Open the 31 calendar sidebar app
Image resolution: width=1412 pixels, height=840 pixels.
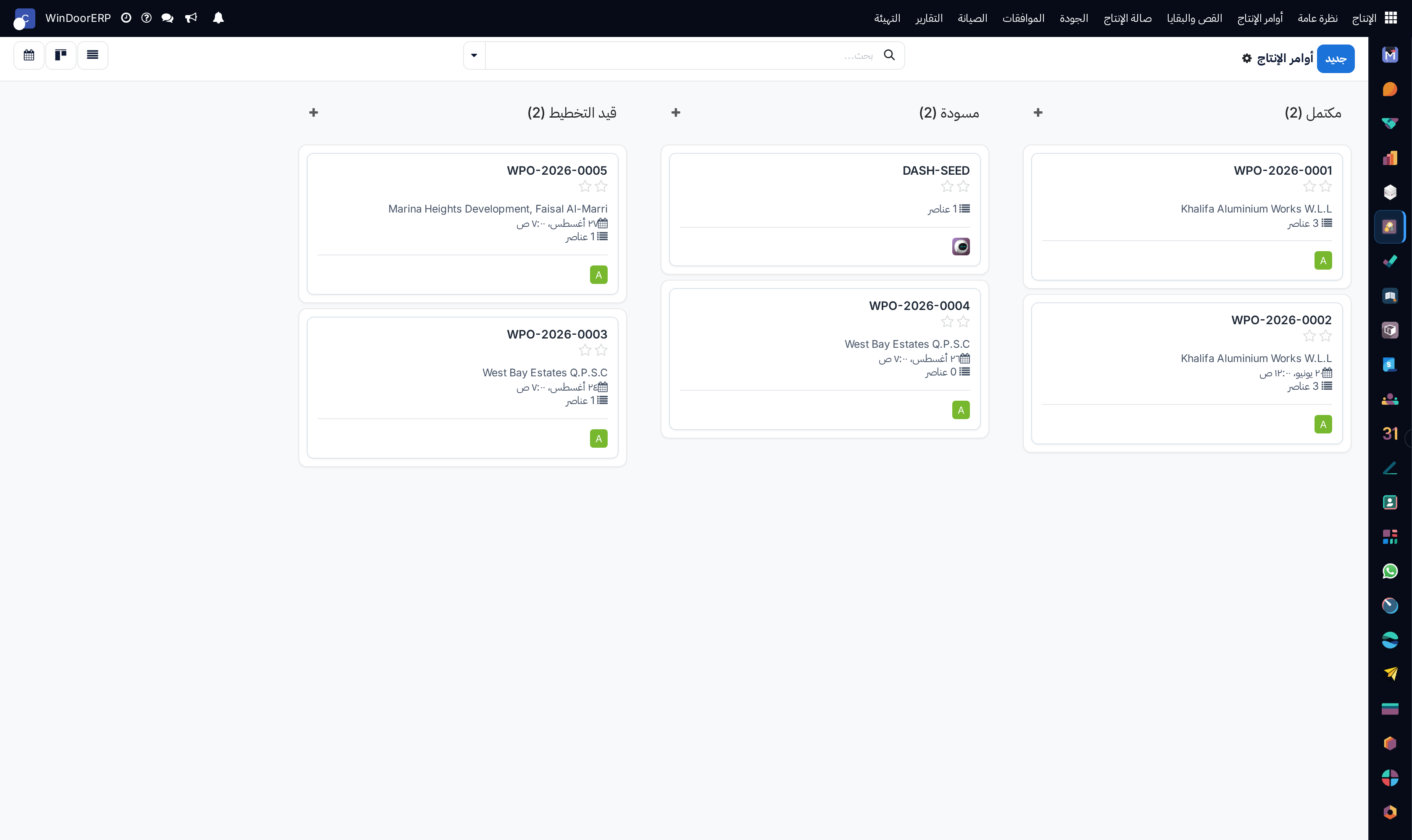(x=1390, y=433)
